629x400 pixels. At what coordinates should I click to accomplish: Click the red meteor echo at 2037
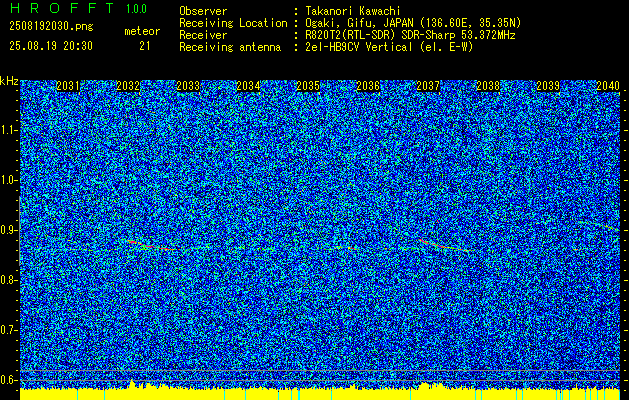coord(444,245)
